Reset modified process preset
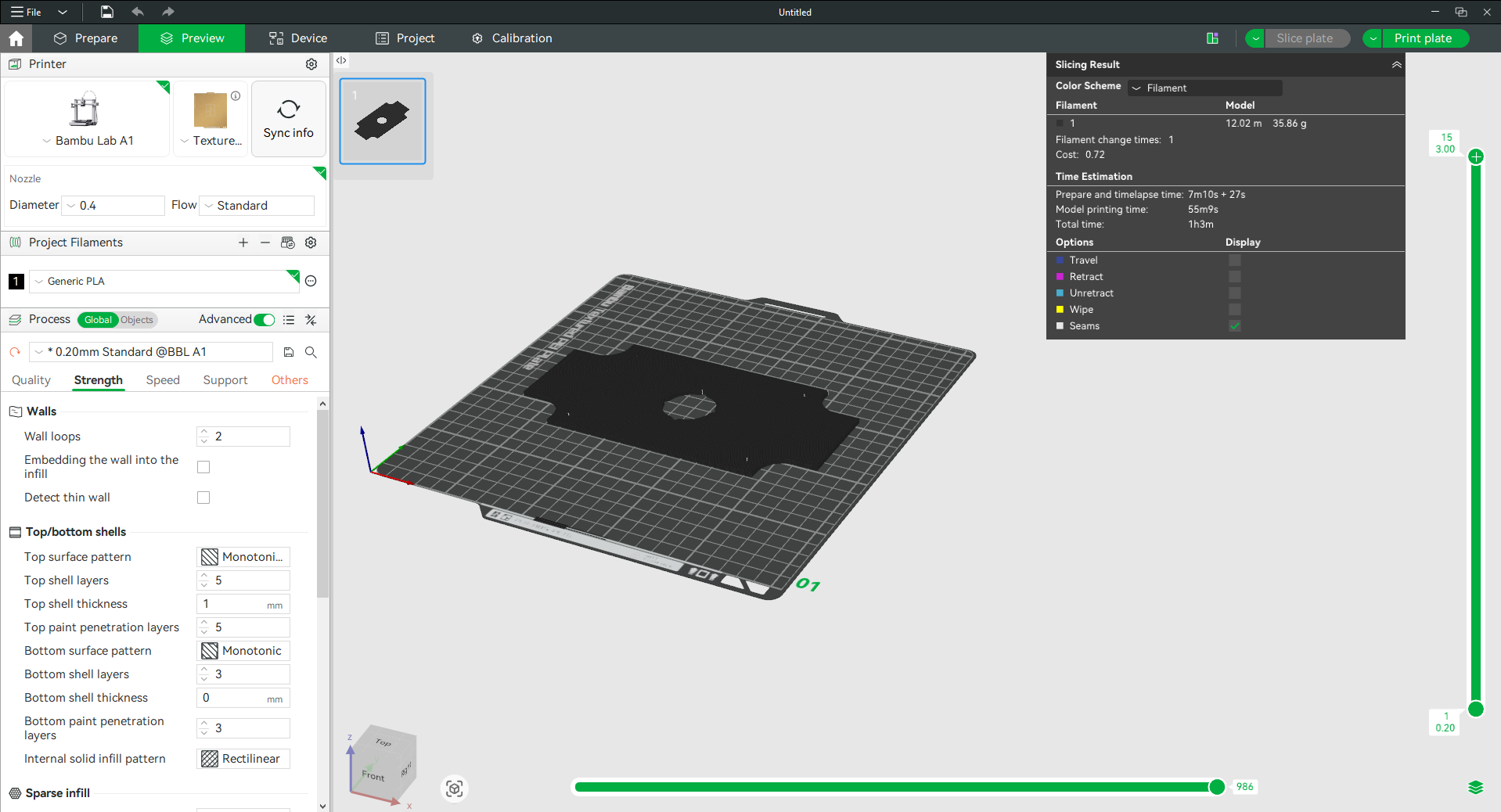Viewport: 1501px width, 812px height. tap(15, 352)
